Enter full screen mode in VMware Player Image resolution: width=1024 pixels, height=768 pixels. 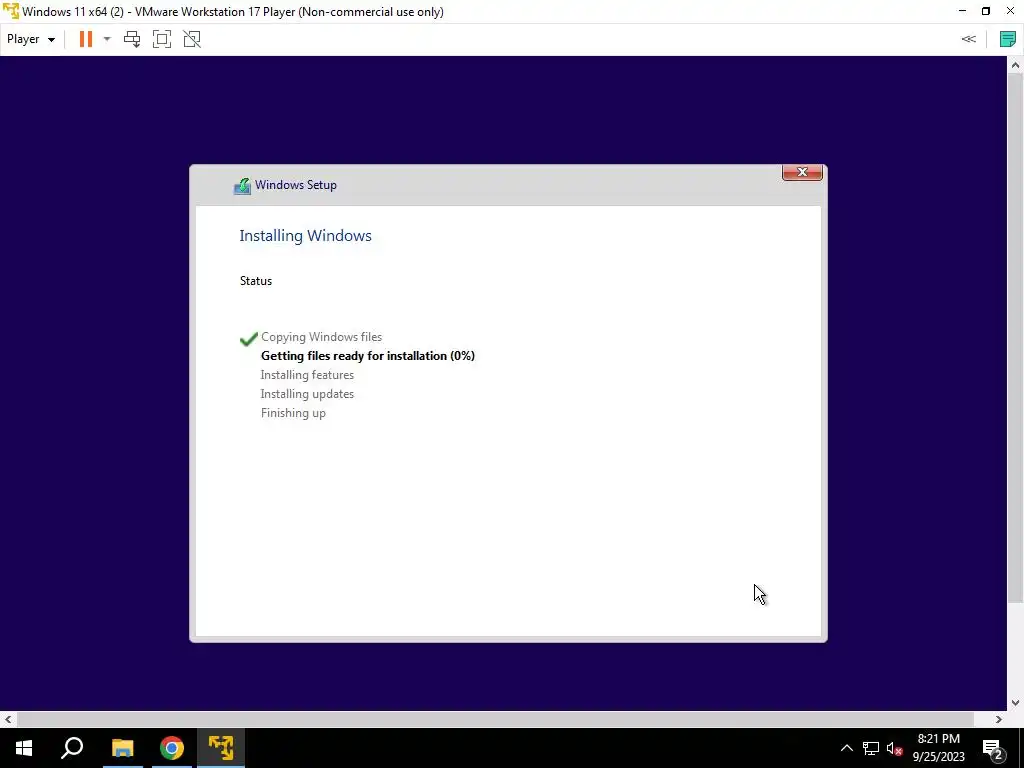[162, 39]
